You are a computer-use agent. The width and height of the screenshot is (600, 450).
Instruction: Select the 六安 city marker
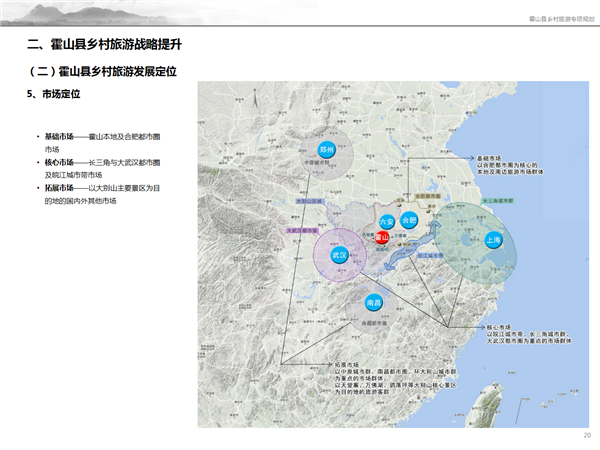pos(387,220)
